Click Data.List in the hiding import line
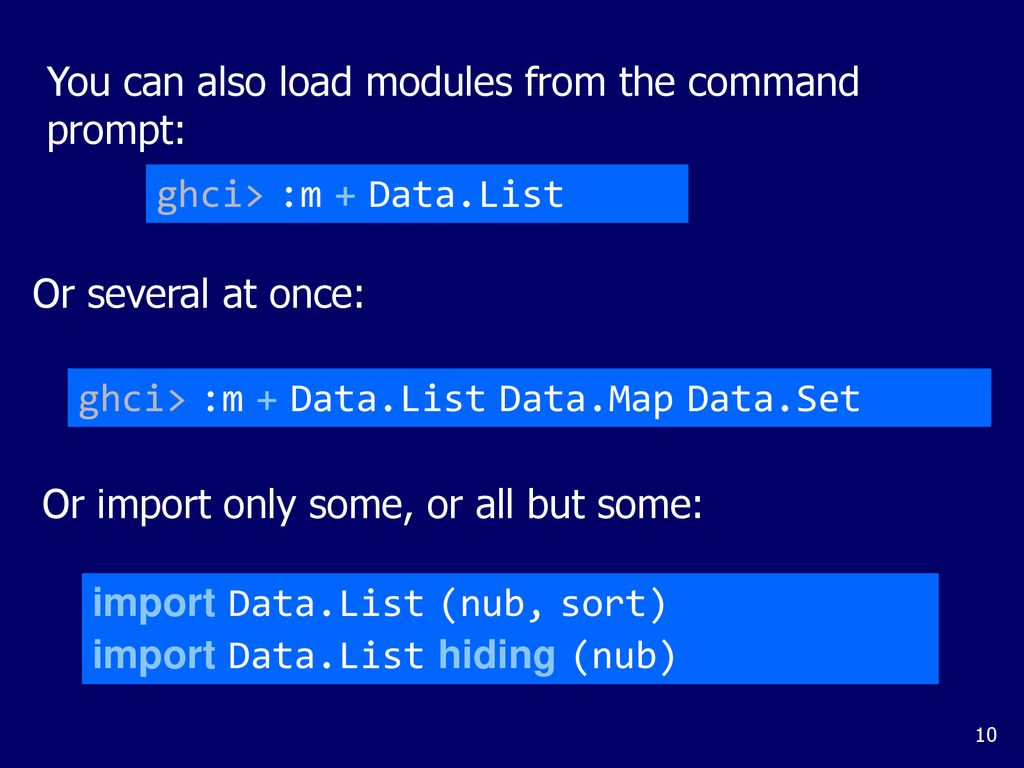Viewport: 1024px width, 768px height. point(326,656)
